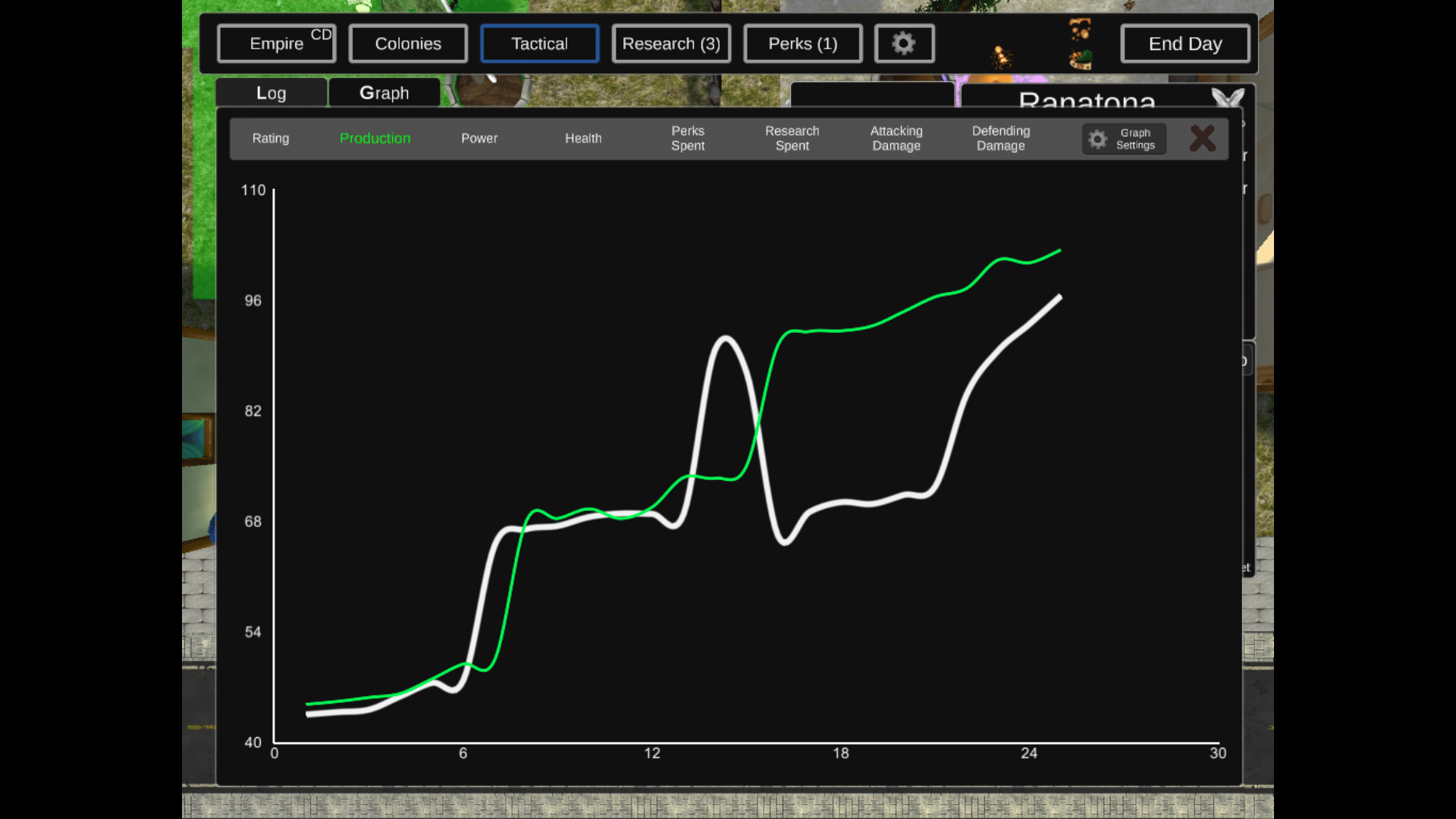Switch to the Log tab
Image resolution: width=1456 pixels, height=819 pixels.
coord(271,93)
